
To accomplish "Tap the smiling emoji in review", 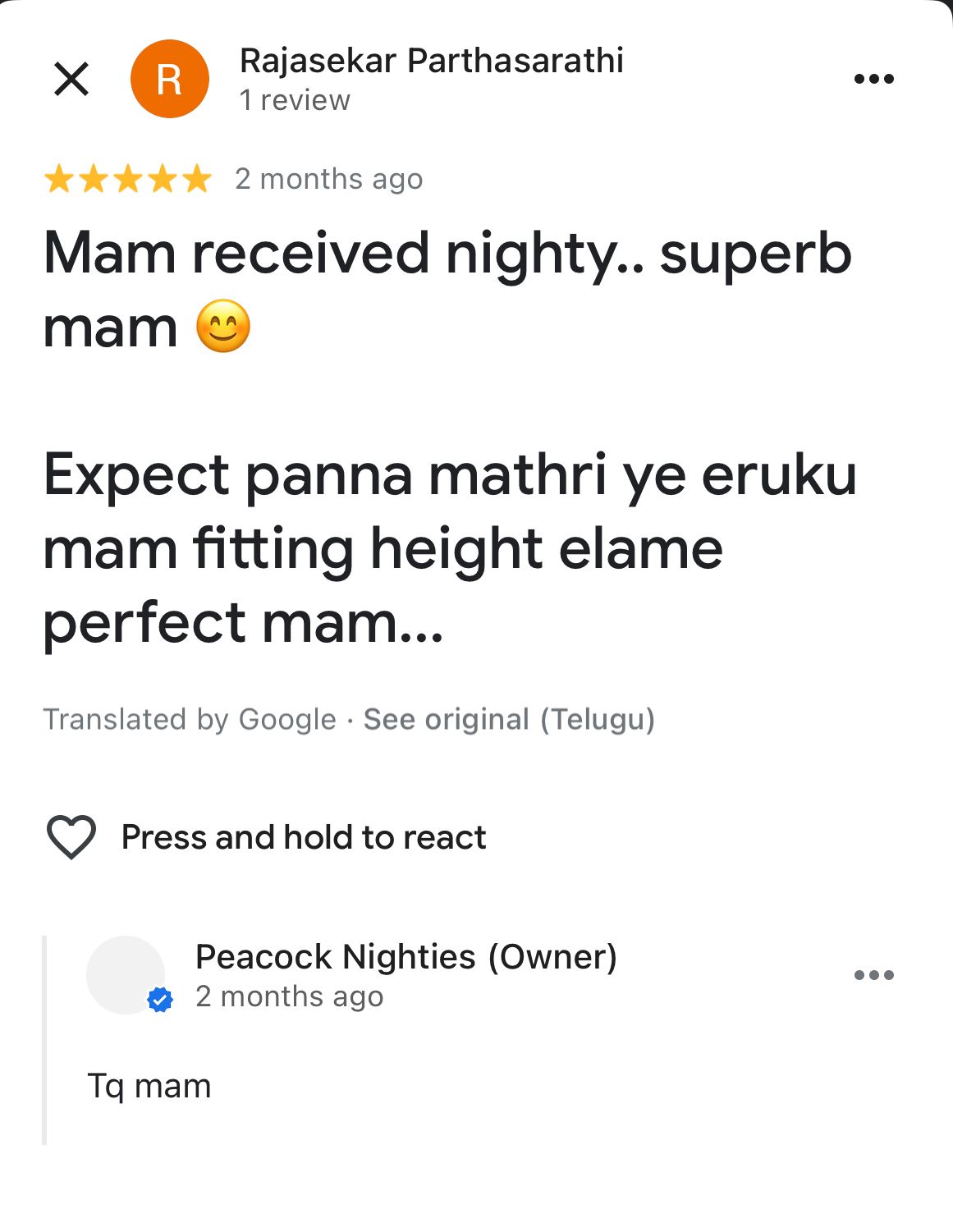I will tap(223, 327).
